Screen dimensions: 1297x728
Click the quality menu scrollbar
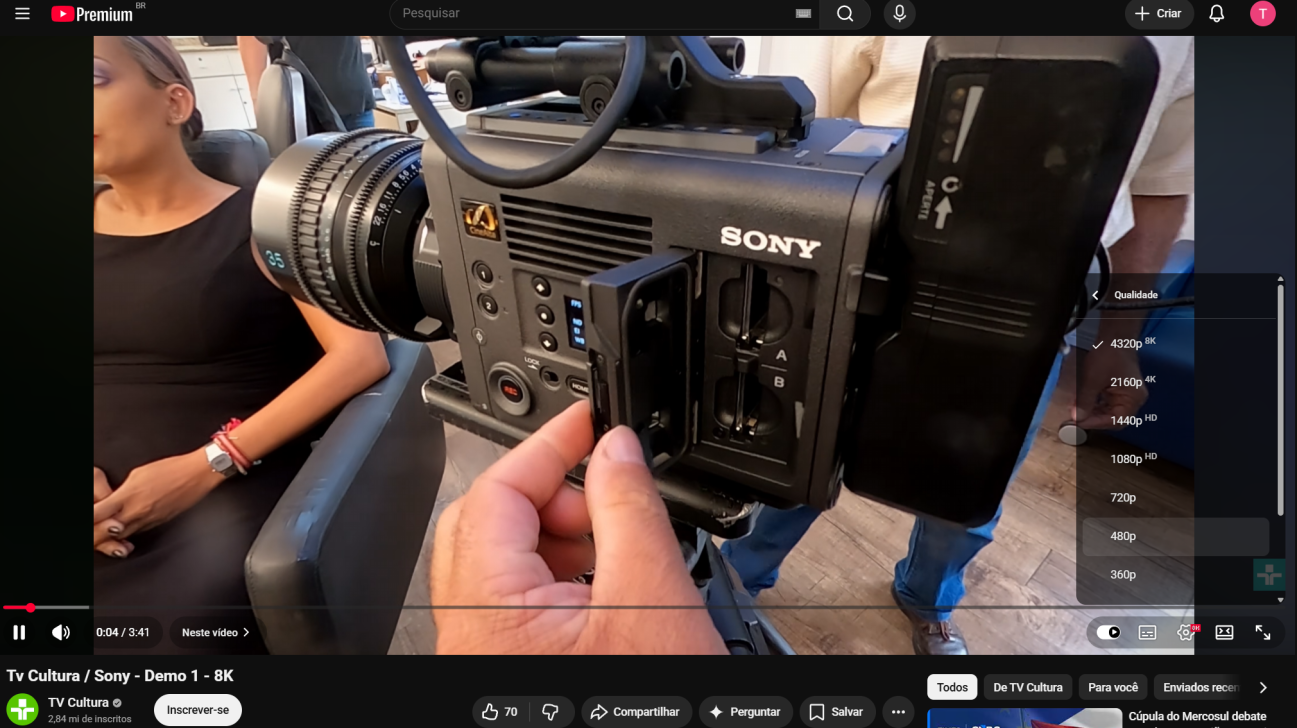(1280, 400)
